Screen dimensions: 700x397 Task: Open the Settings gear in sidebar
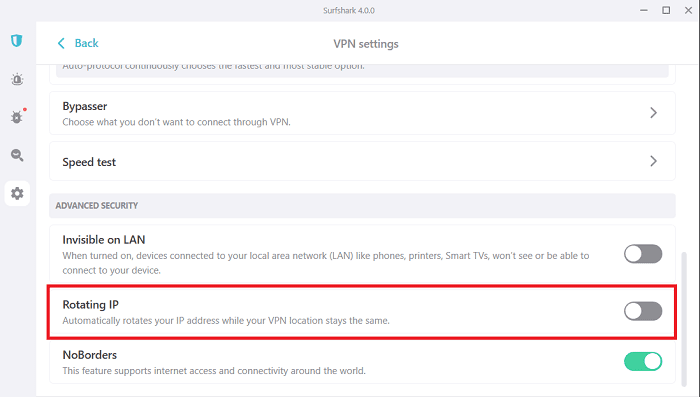pyautogui.click(x=17, y=193)
